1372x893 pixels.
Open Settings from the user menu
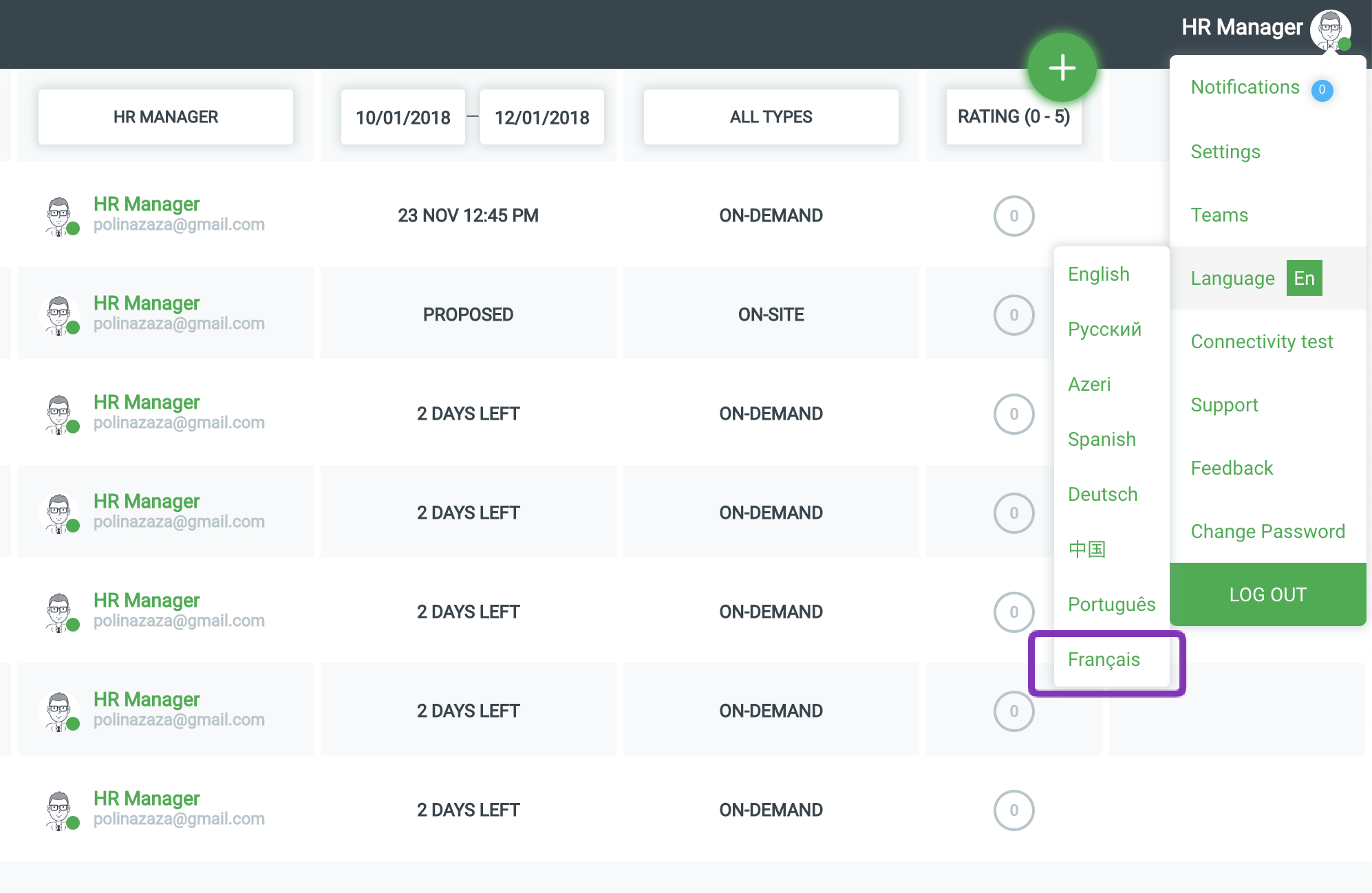click(1225, 152)
